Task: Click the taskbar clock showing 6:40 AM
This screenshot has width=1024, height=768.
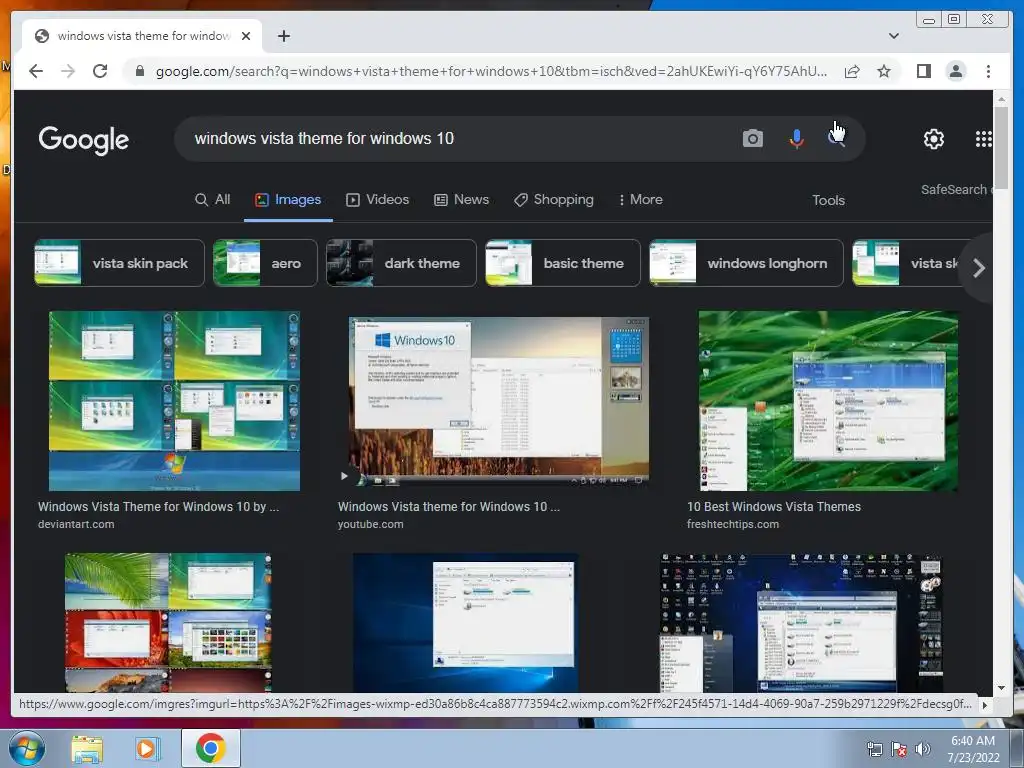Action: [973, 749]
